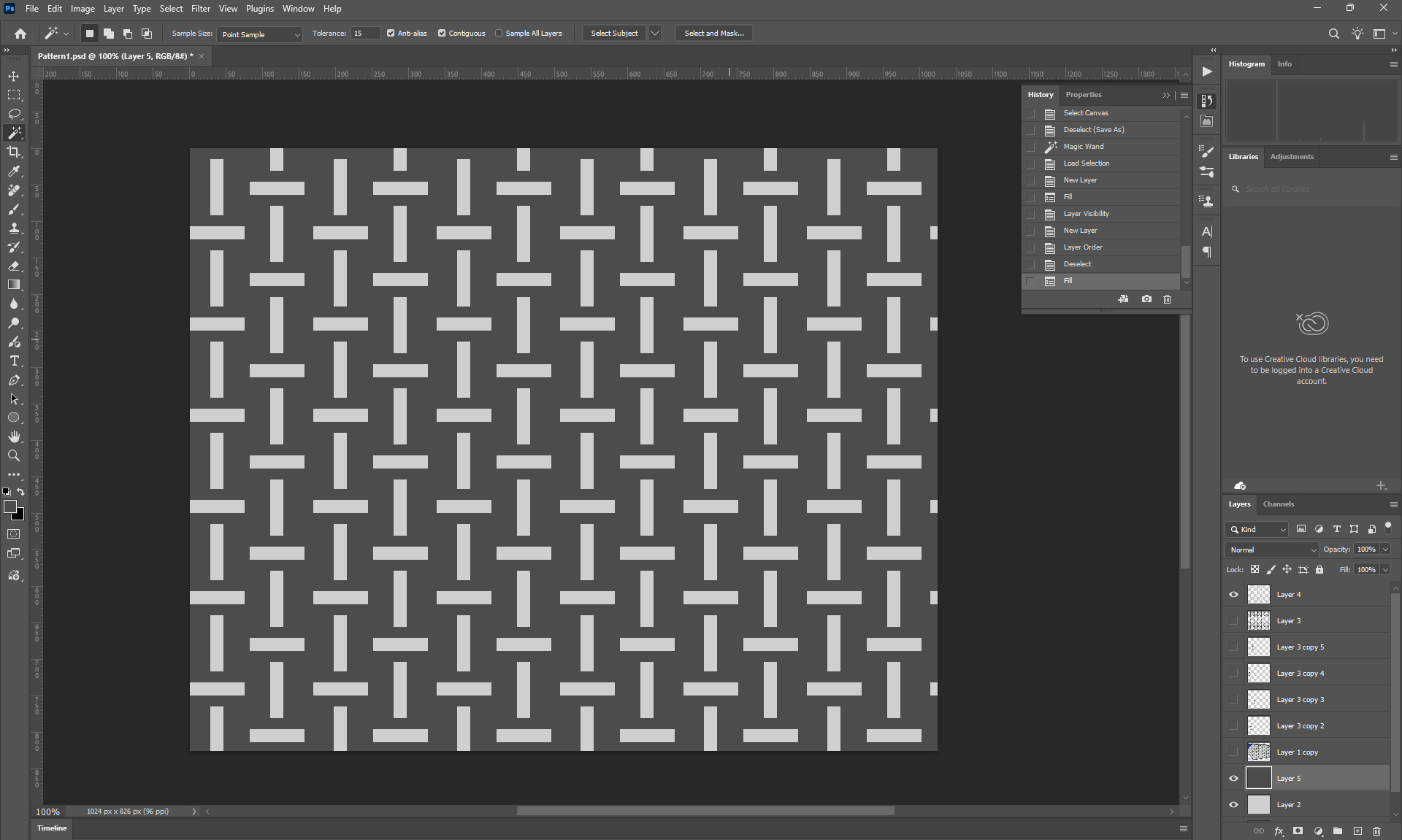Hide Layer 4 with eye icon

(1233, 594)
